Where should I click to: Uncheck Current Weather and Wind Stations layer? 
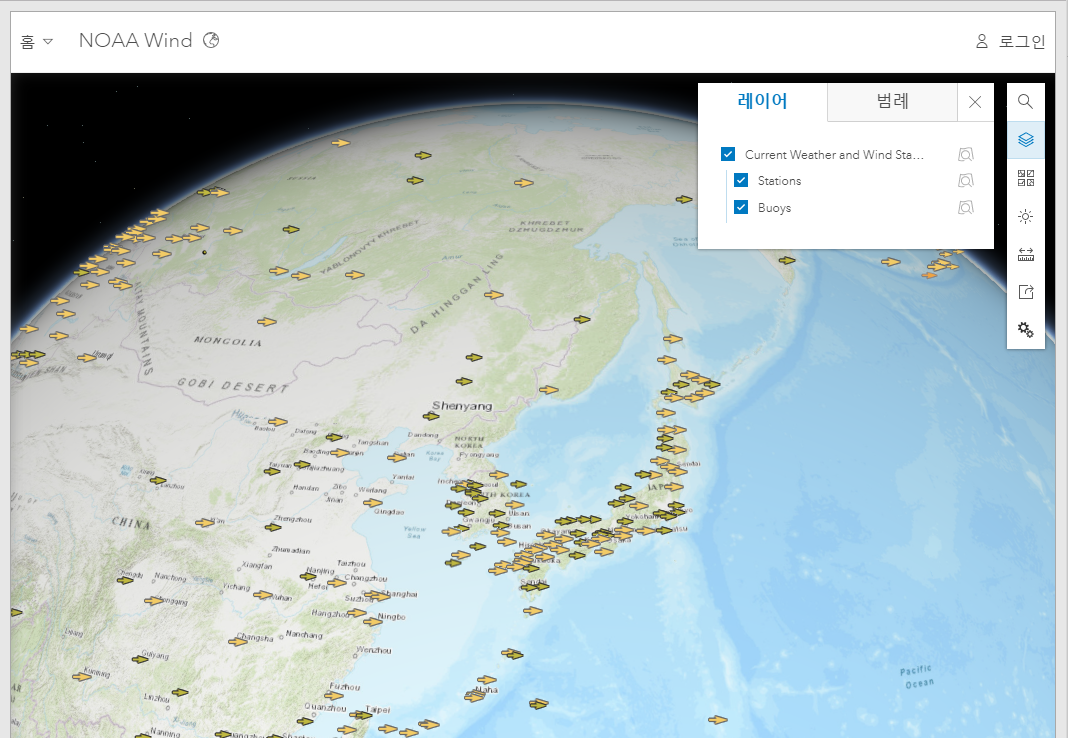[727, 154]
